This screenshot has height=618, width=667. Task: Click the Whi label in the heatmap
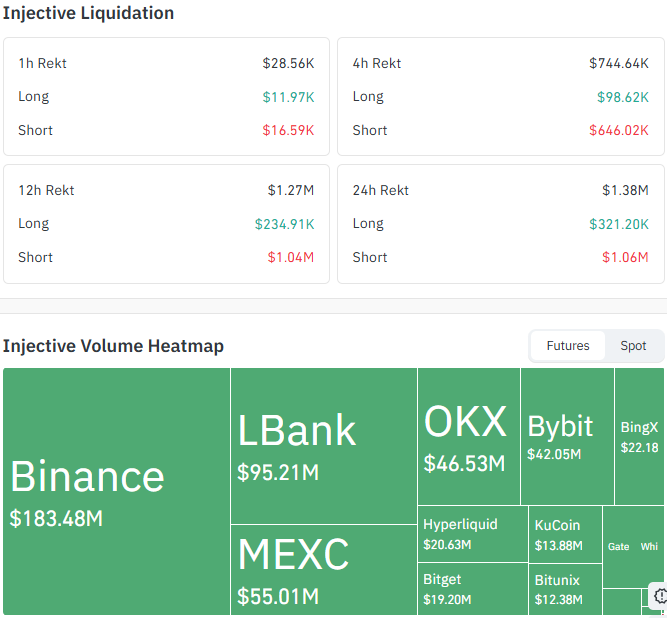click(x=649, y=547)
